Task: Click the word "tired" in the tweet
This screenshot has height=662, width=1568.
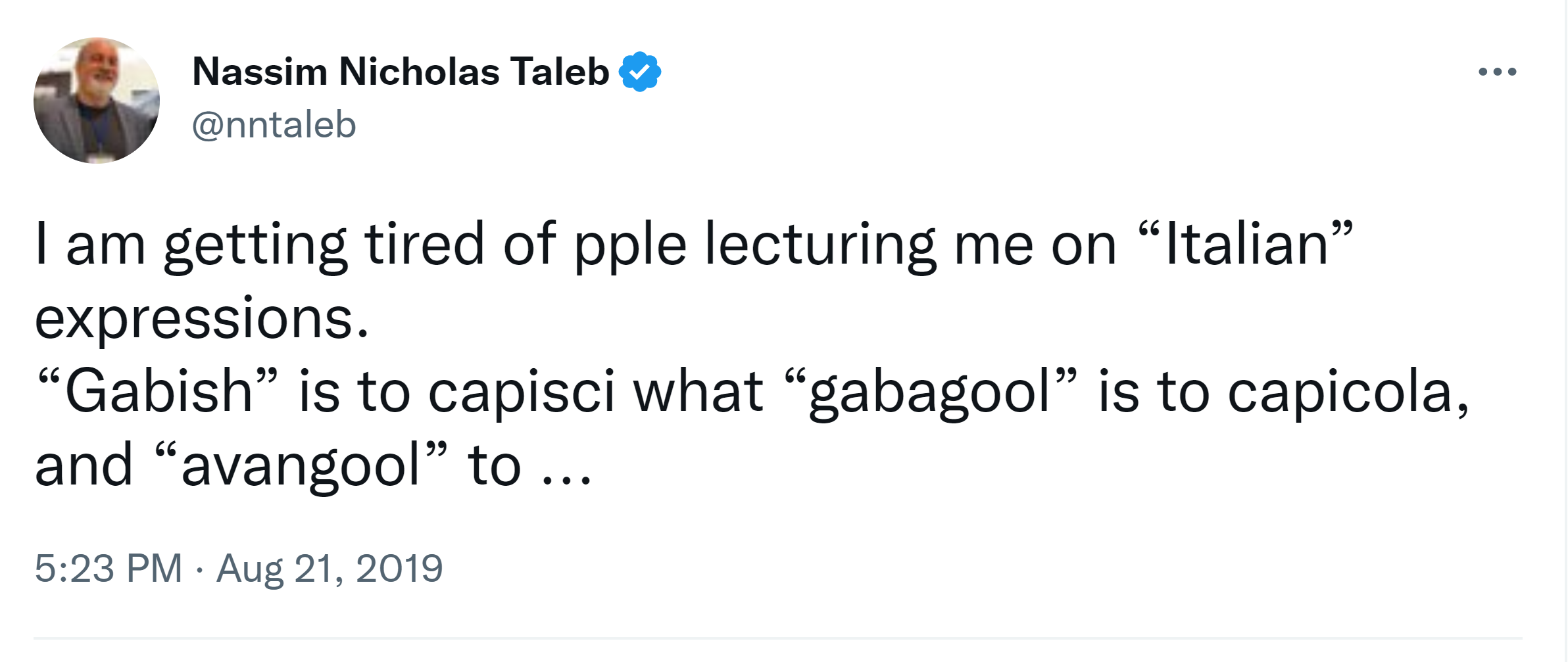Action: pos(424,245)
